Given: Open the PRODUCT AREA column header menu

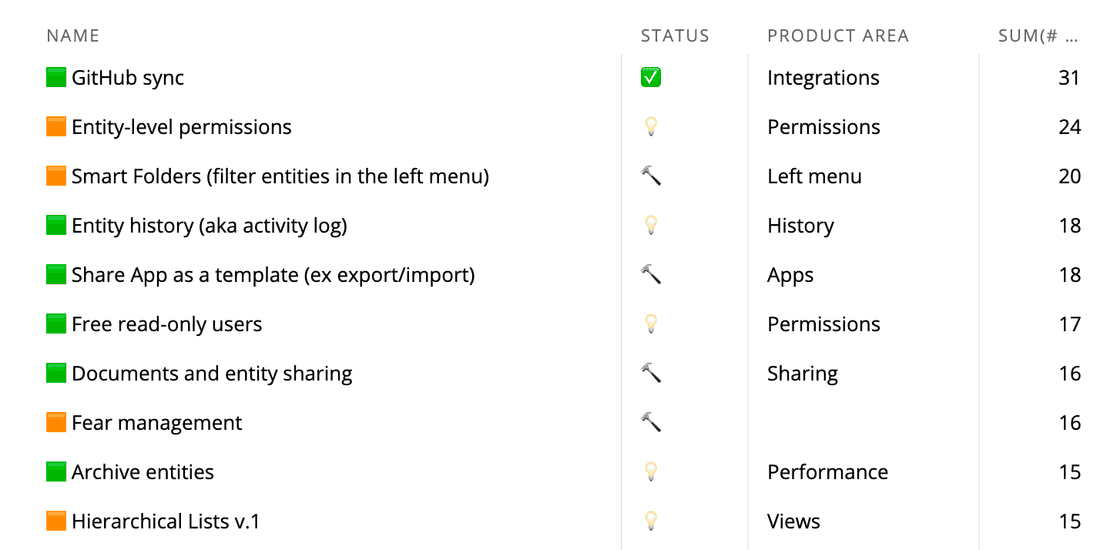Looking at the screenshot, I should [838, 36].
